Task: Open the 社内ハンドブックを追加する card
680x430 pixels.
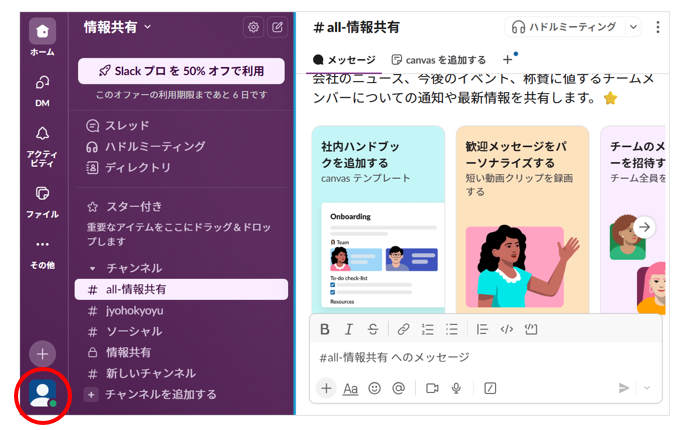Action: [x=378, y=219]
